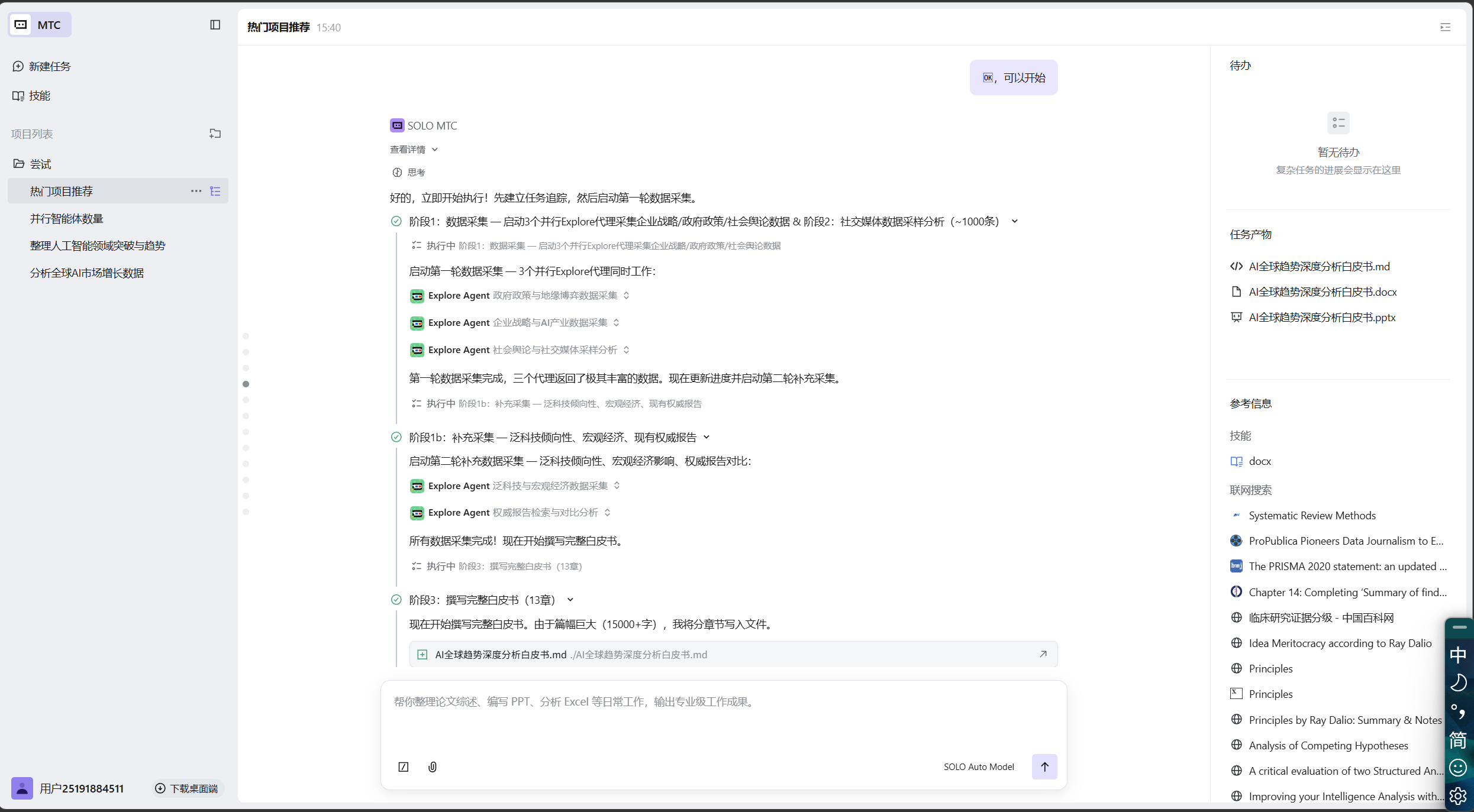Collapse the left sidebar panel icon
1474x812 pixels.
click(215, 25)
